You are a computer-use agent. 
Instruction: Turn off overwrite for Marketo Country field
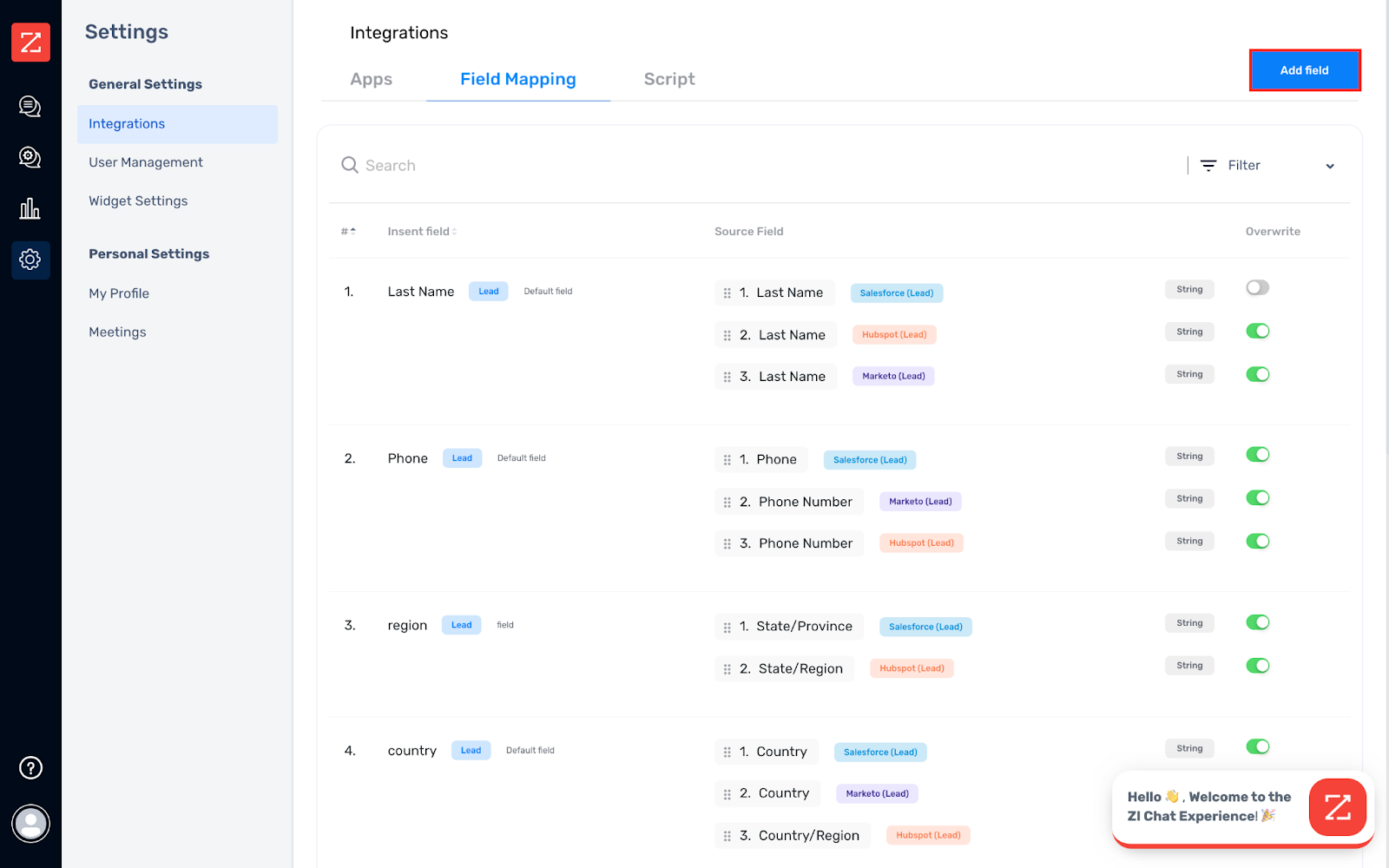tap(1257, 790)
